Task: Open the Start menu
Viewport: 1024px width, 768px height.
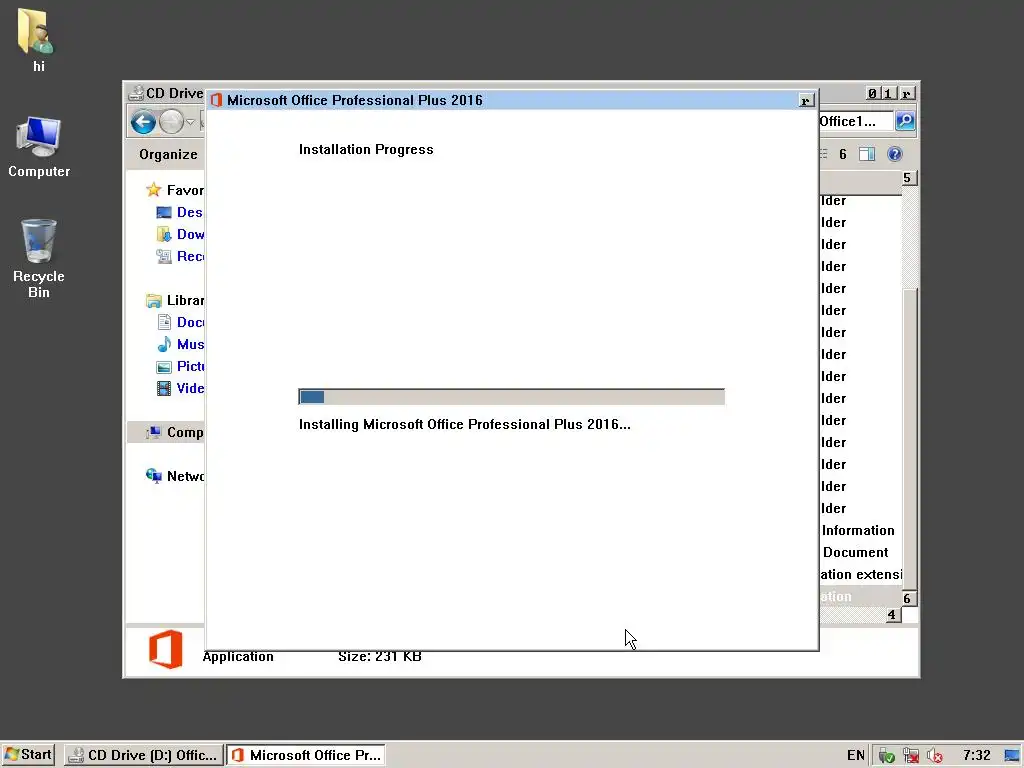Action: (28, 755)
